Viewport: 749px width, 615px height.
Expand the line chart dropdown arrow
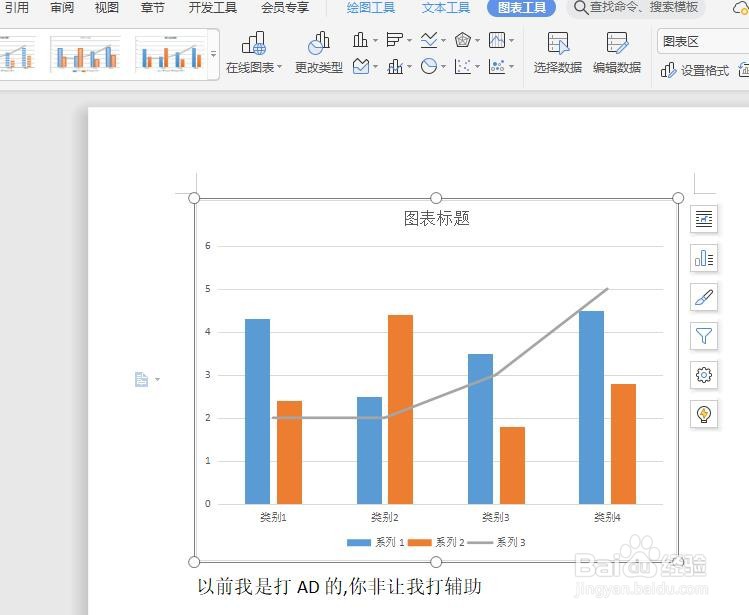point(443,41)
